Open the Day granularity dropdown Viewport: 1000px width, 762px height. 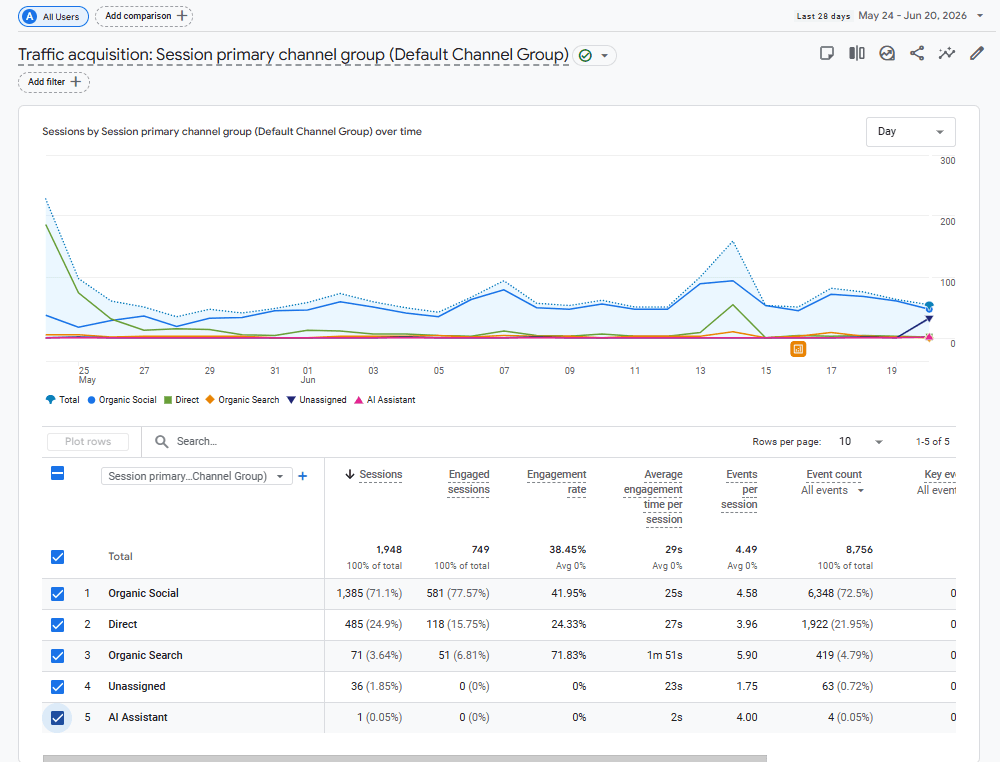[x=910, y=131]
